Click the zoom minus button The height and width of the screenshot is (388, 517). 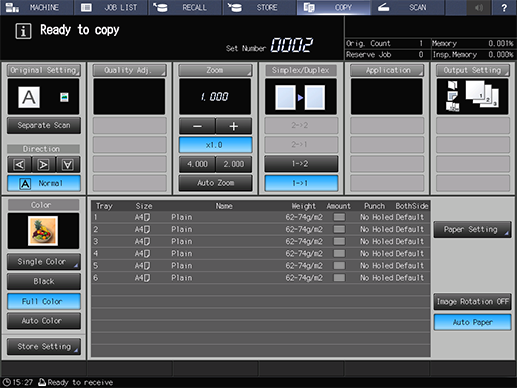(x=197, y=126)
